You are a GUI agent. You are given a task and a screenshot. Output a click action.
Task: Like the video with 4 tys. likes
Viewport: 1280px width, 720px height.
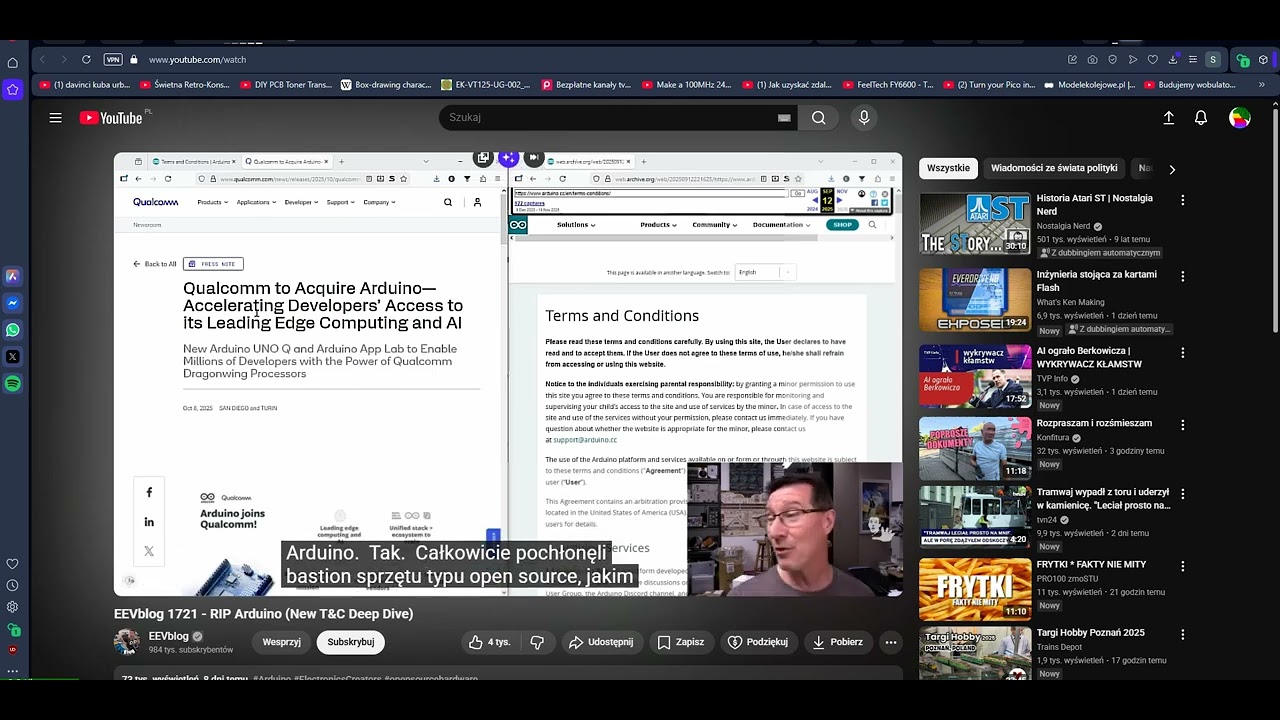click(488, 642)
